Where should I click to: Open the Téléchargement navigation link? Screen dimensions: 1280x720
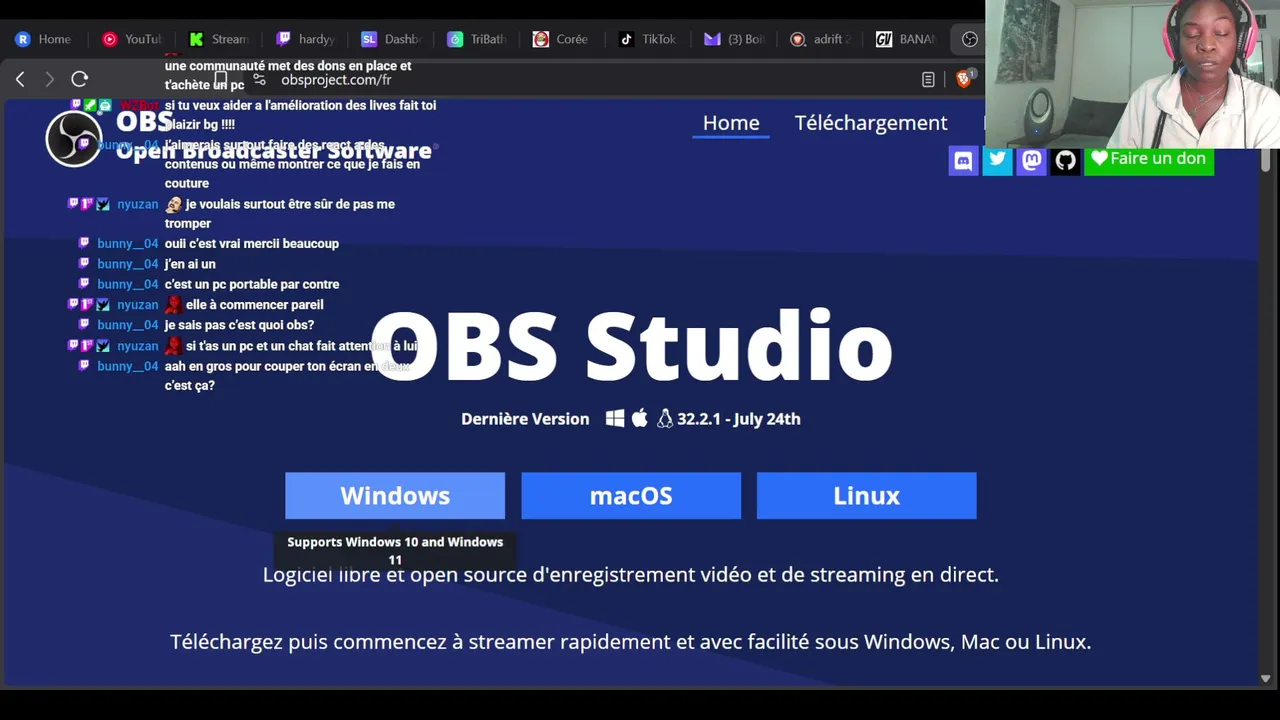tap(871, 123)
